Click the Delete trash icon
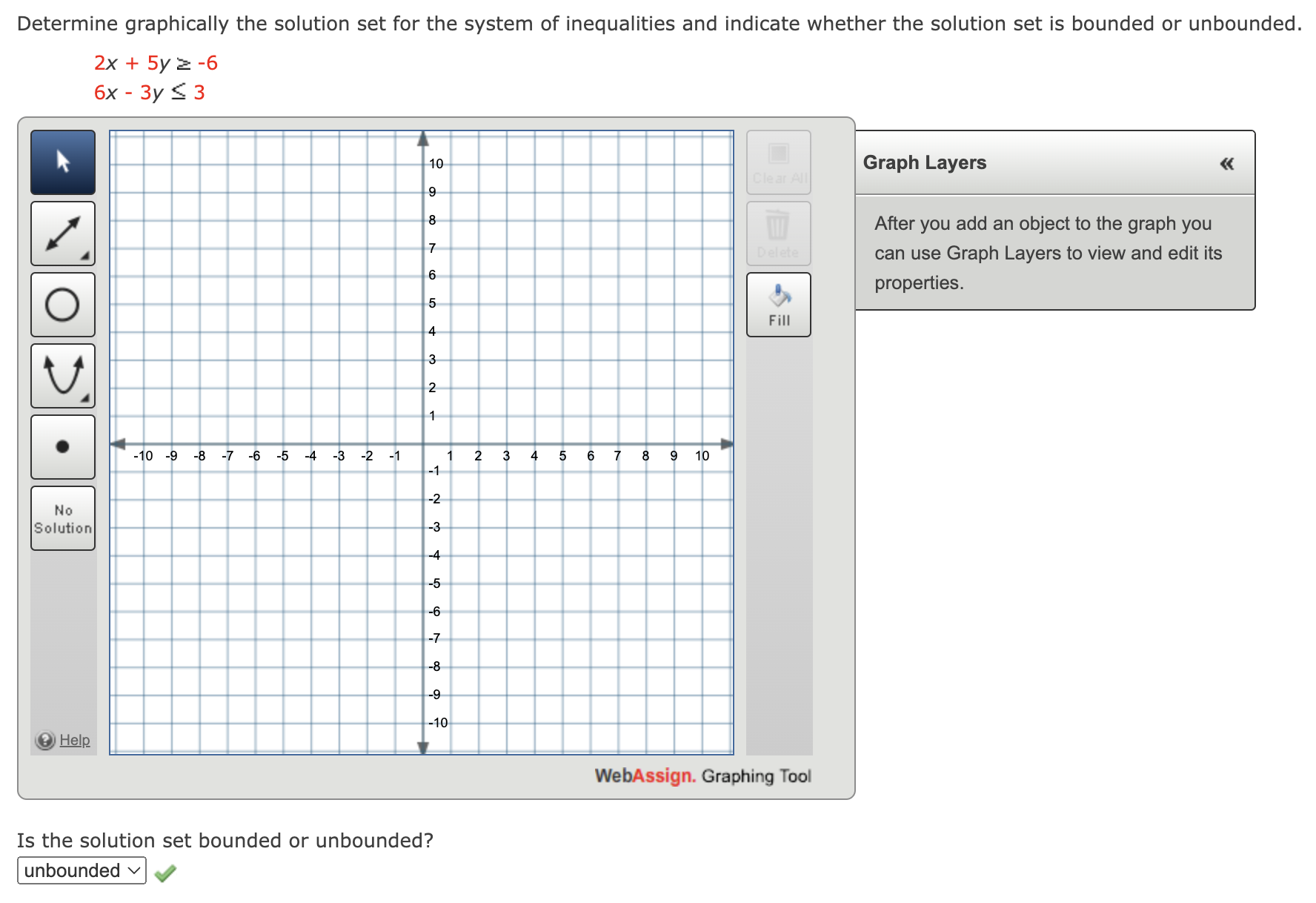 click(x=778, y=233)
